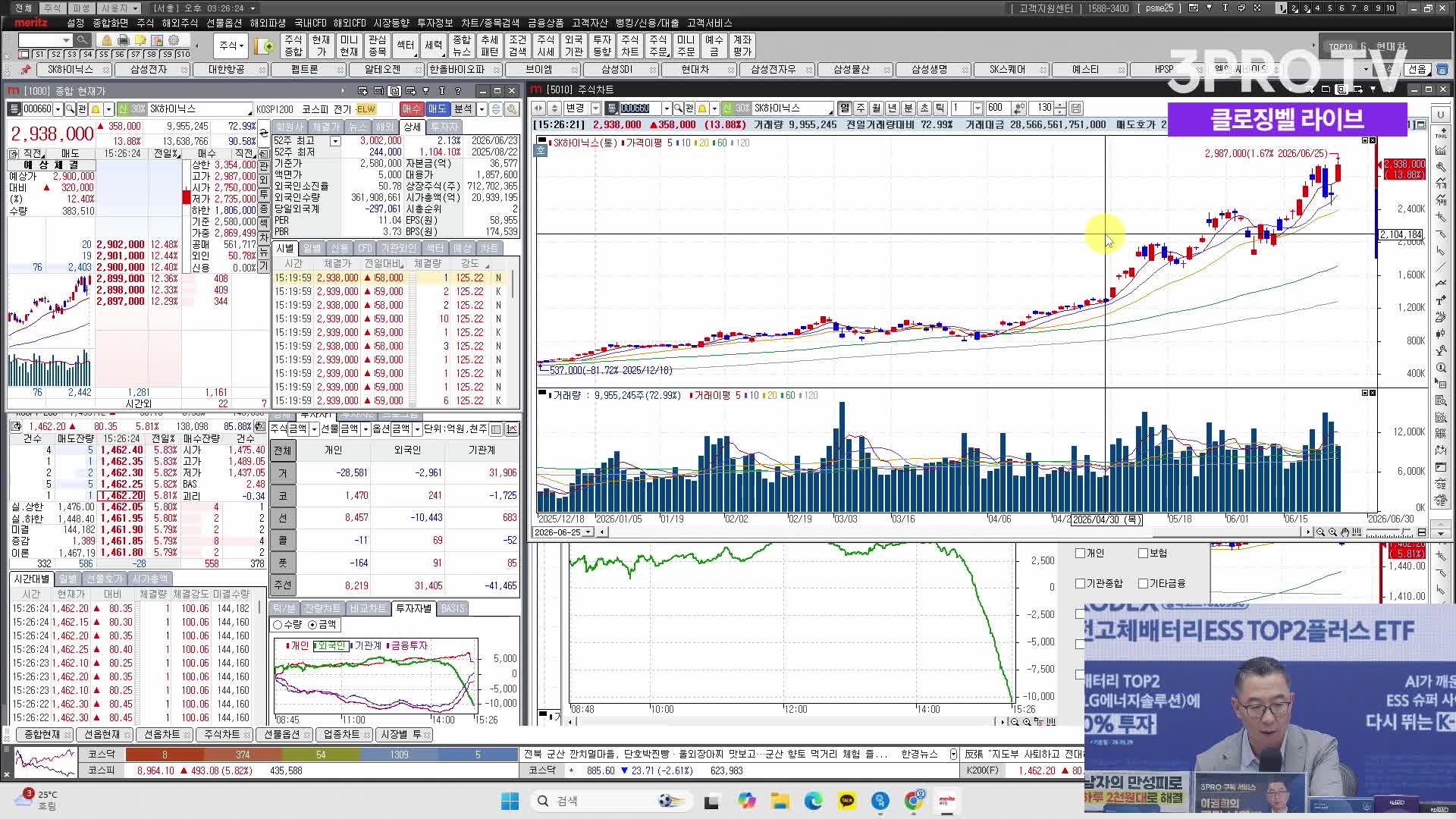Screen dimensions: 1456x819
Task: Select the 금액 radio button
Action: (312, 625)
